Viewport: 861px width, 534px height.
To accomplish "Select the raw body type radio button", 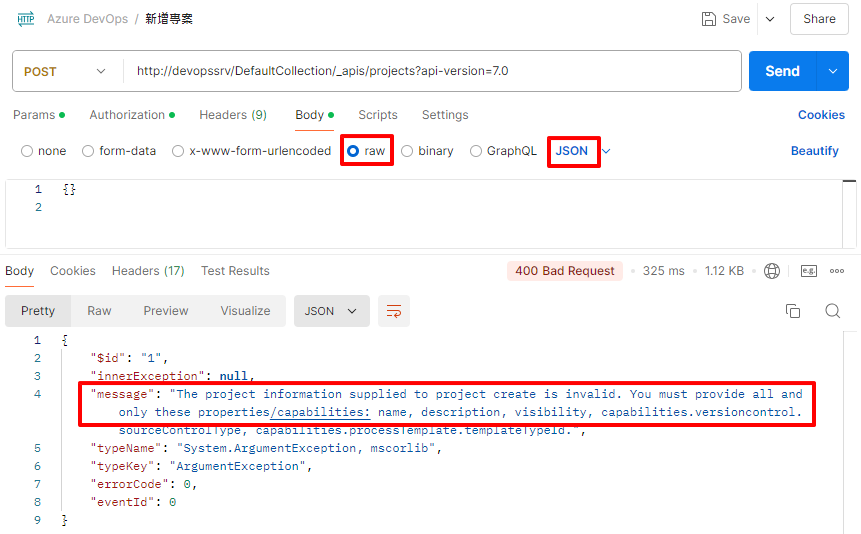I will click(x=353, y=151).
